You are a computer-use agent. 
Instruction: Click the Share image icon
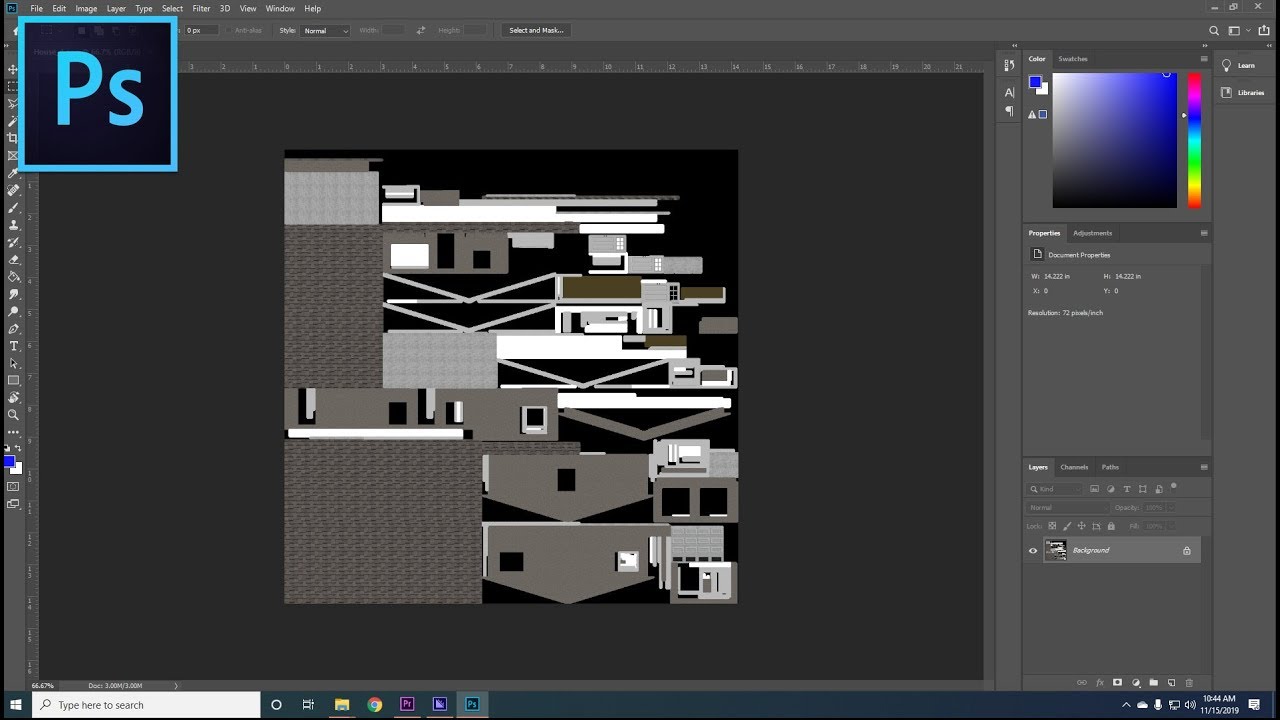coord(1265,31)
